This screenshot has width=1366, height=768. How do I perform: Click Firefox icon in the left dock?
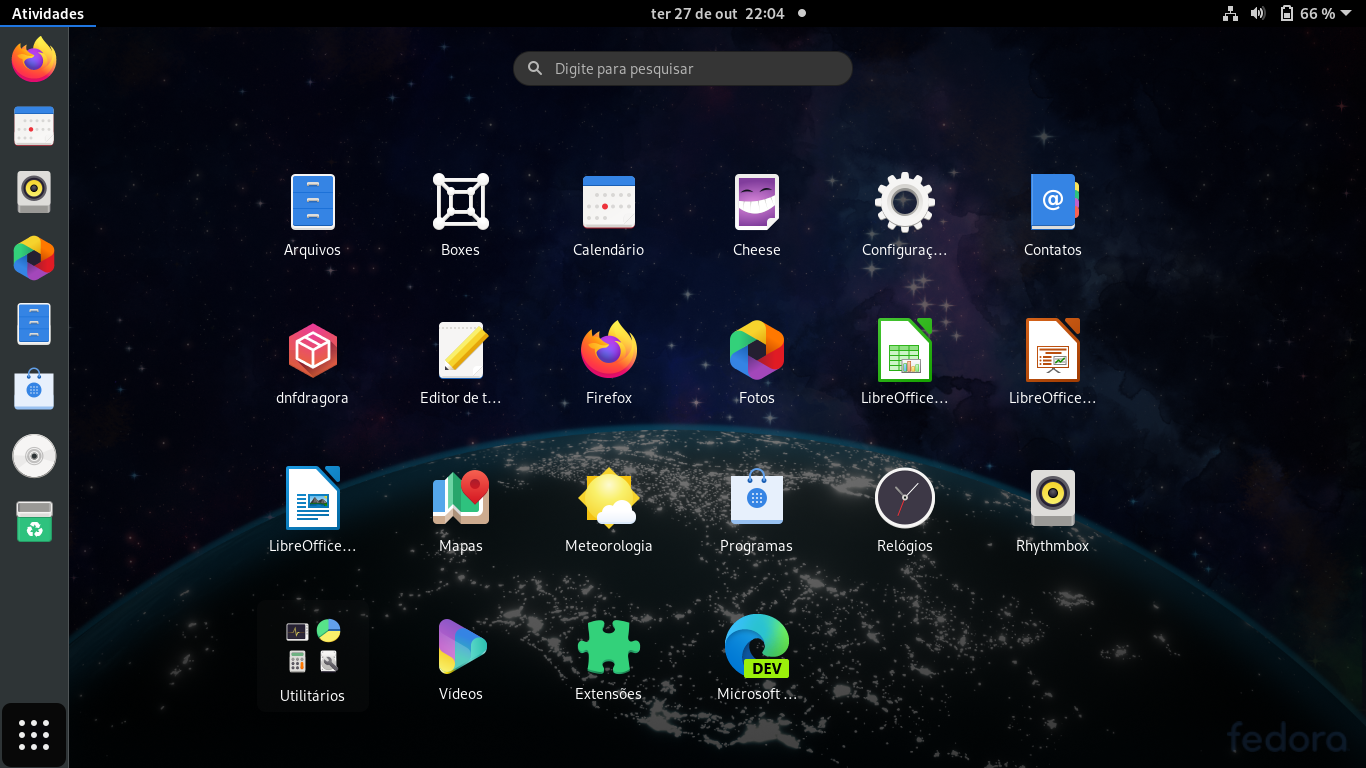[x=34, y=60]
